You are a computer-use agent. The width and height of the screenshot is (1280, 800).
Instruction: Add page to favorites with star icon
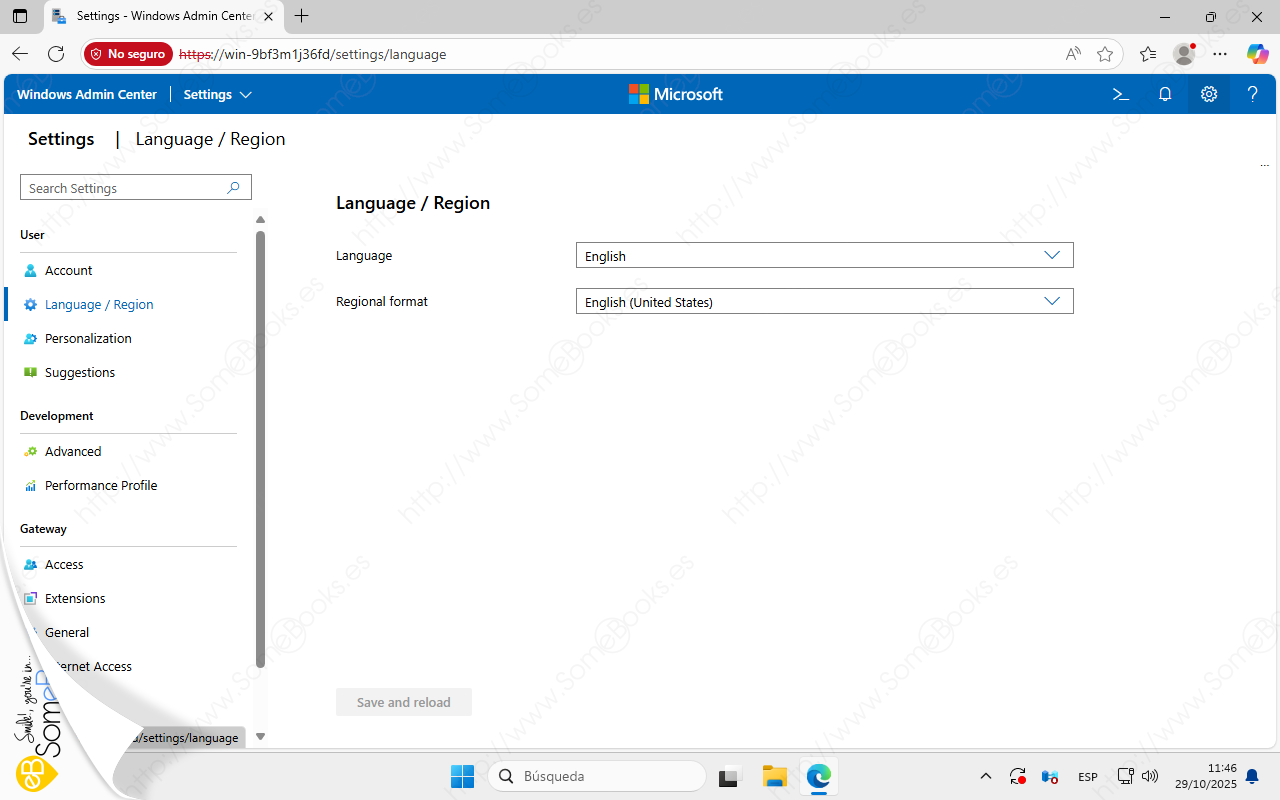(1105, 54)
